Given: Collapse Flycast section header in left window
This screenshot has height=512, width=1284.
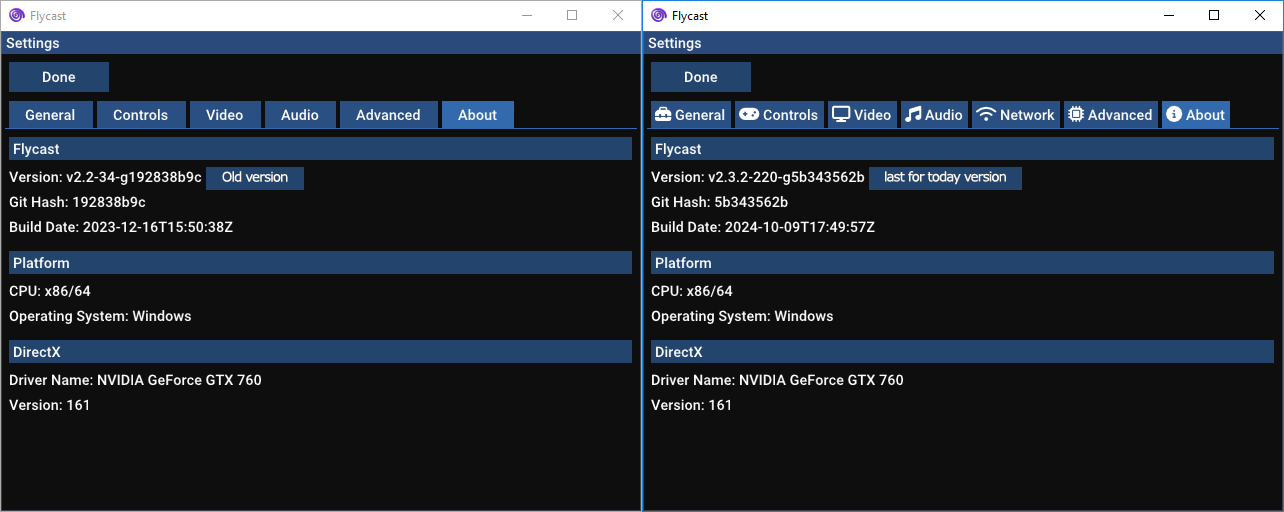Looking at the screenshot, I should (320, 149).
